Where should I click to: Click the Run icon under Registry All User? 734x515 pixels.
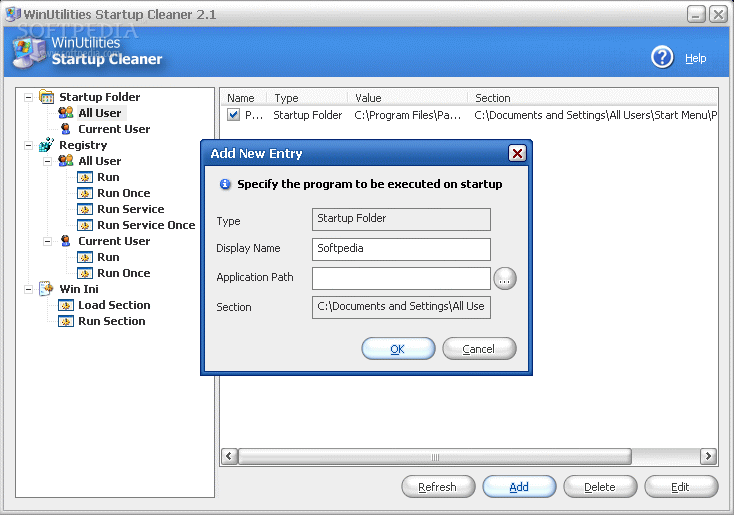tap(85, 177)
